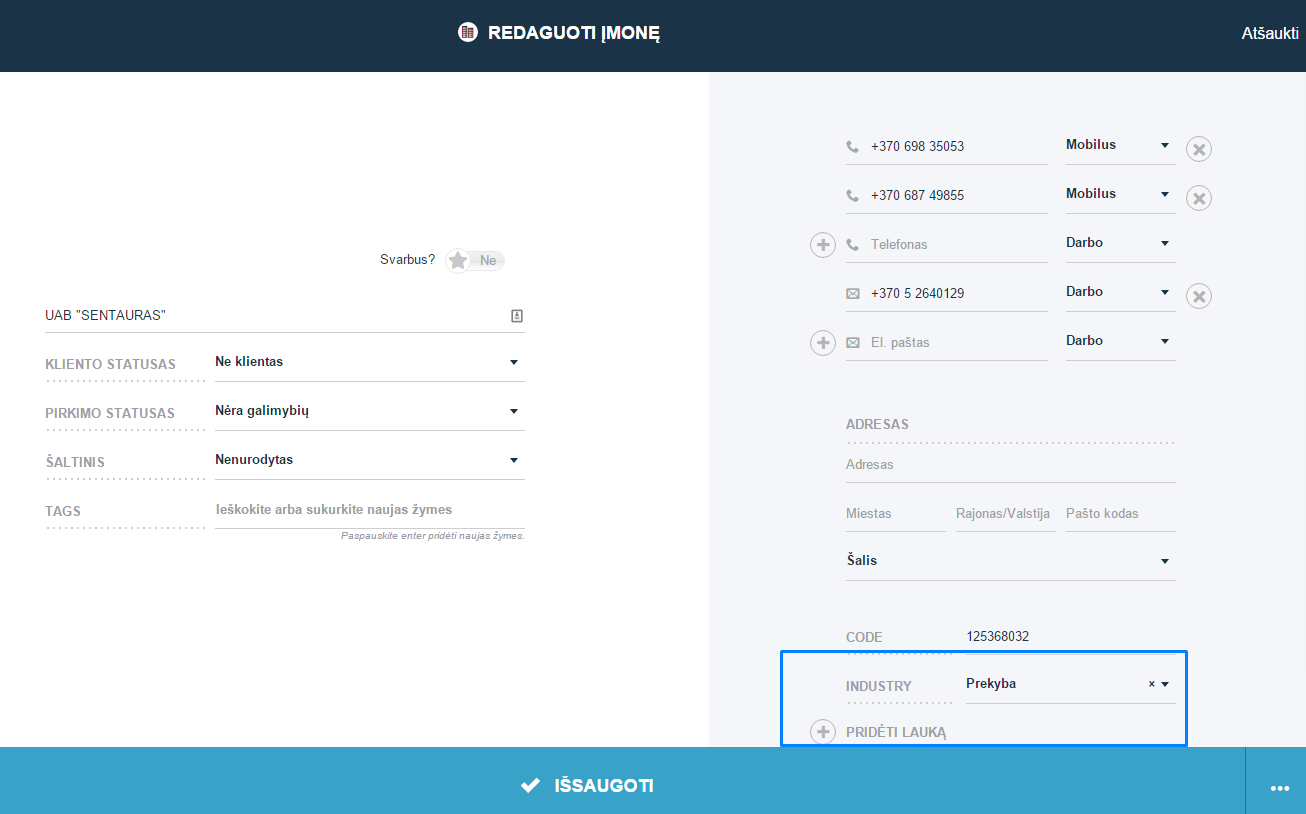Click Pridėti lauką to add a field

click(896, 732)
